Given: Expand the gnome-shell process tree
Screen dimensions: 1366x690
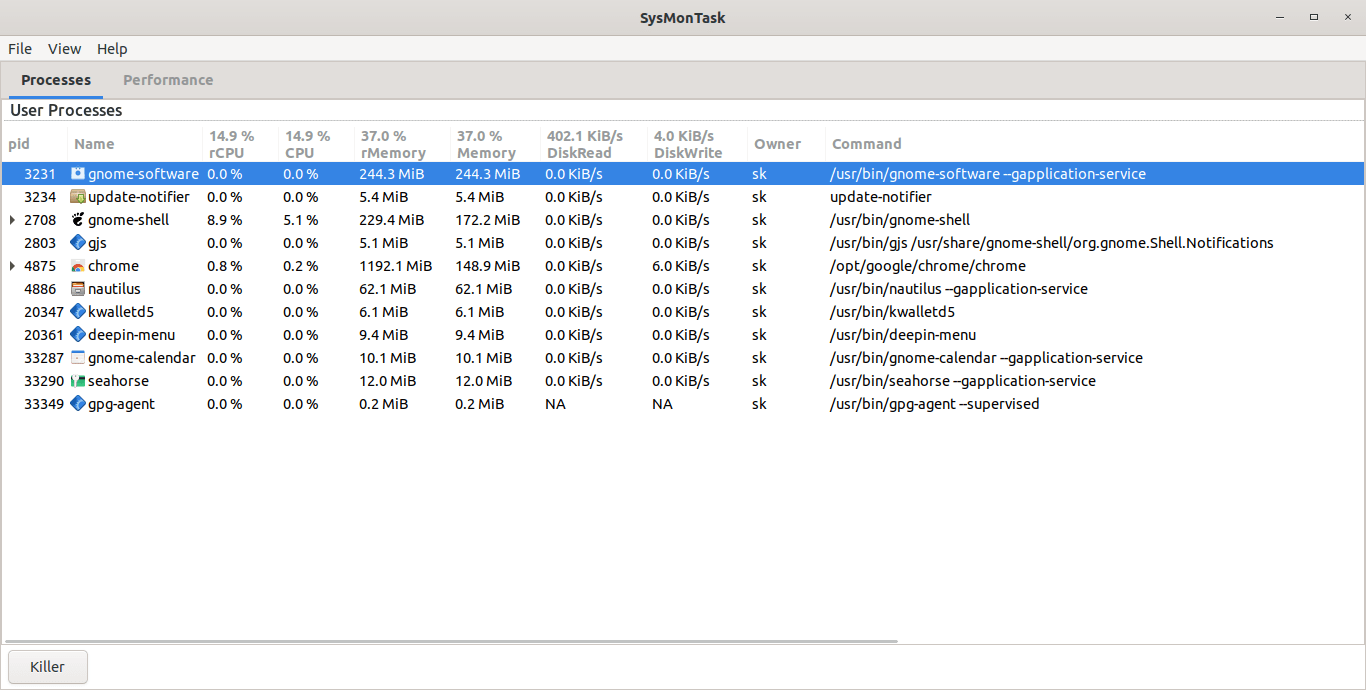Looking at the screenshot, I should 12,220.
